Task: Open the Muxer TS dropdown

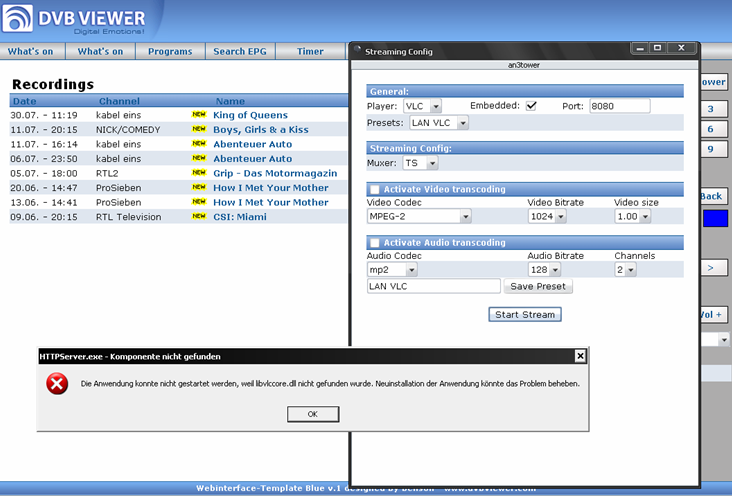Action: point(421,163)
